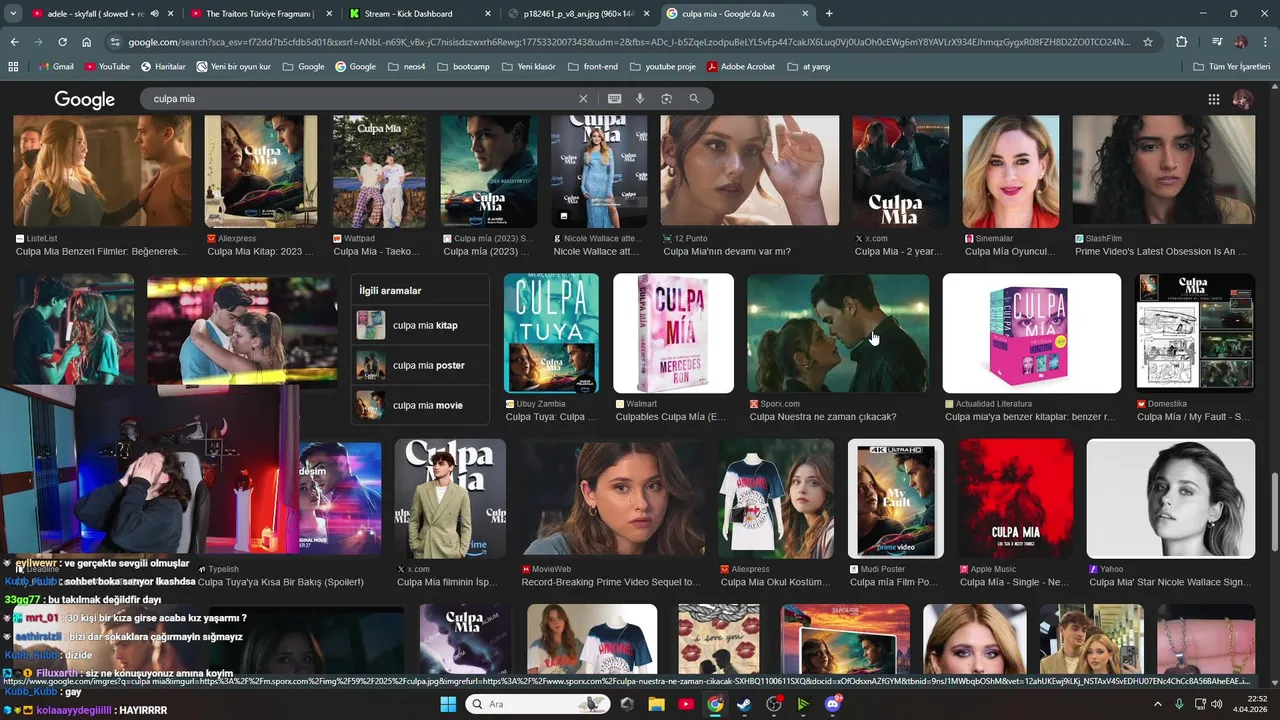
Task: Select related search culpa mia poster
Action: [421, 365]
